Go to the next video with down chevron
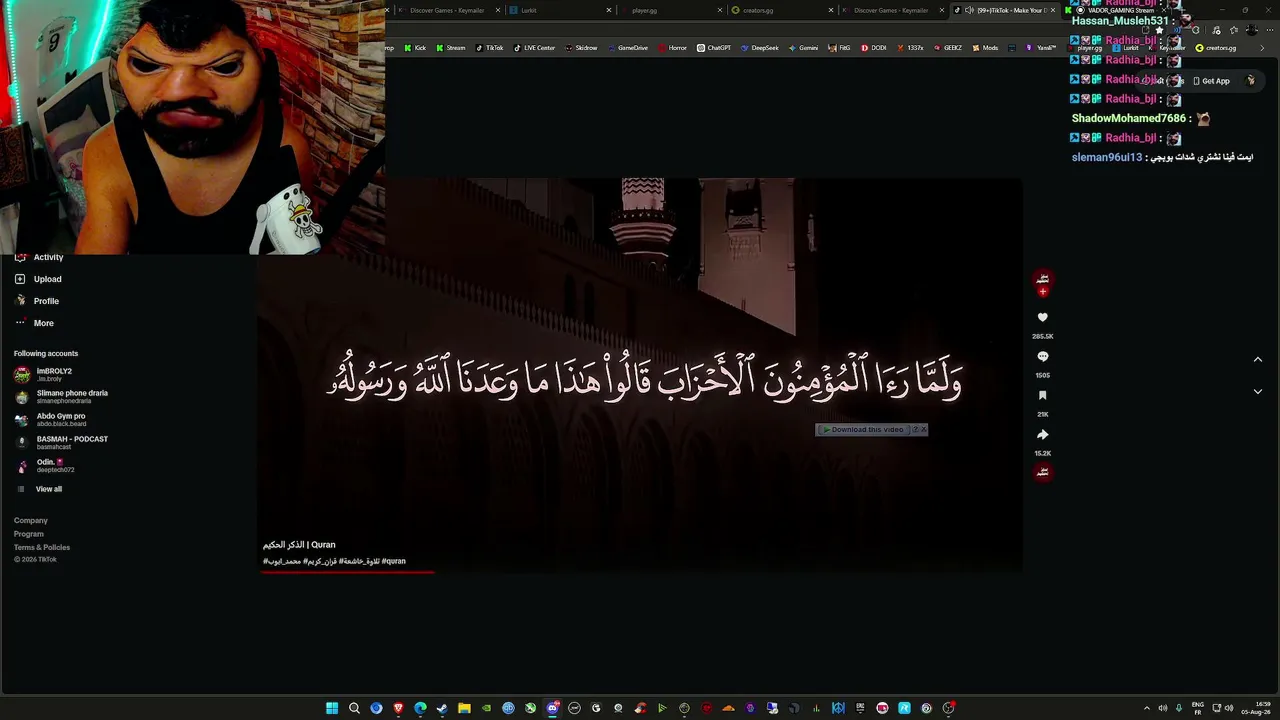The height and width of the screenshot is (720, 1280). (x=1258, y=391)
